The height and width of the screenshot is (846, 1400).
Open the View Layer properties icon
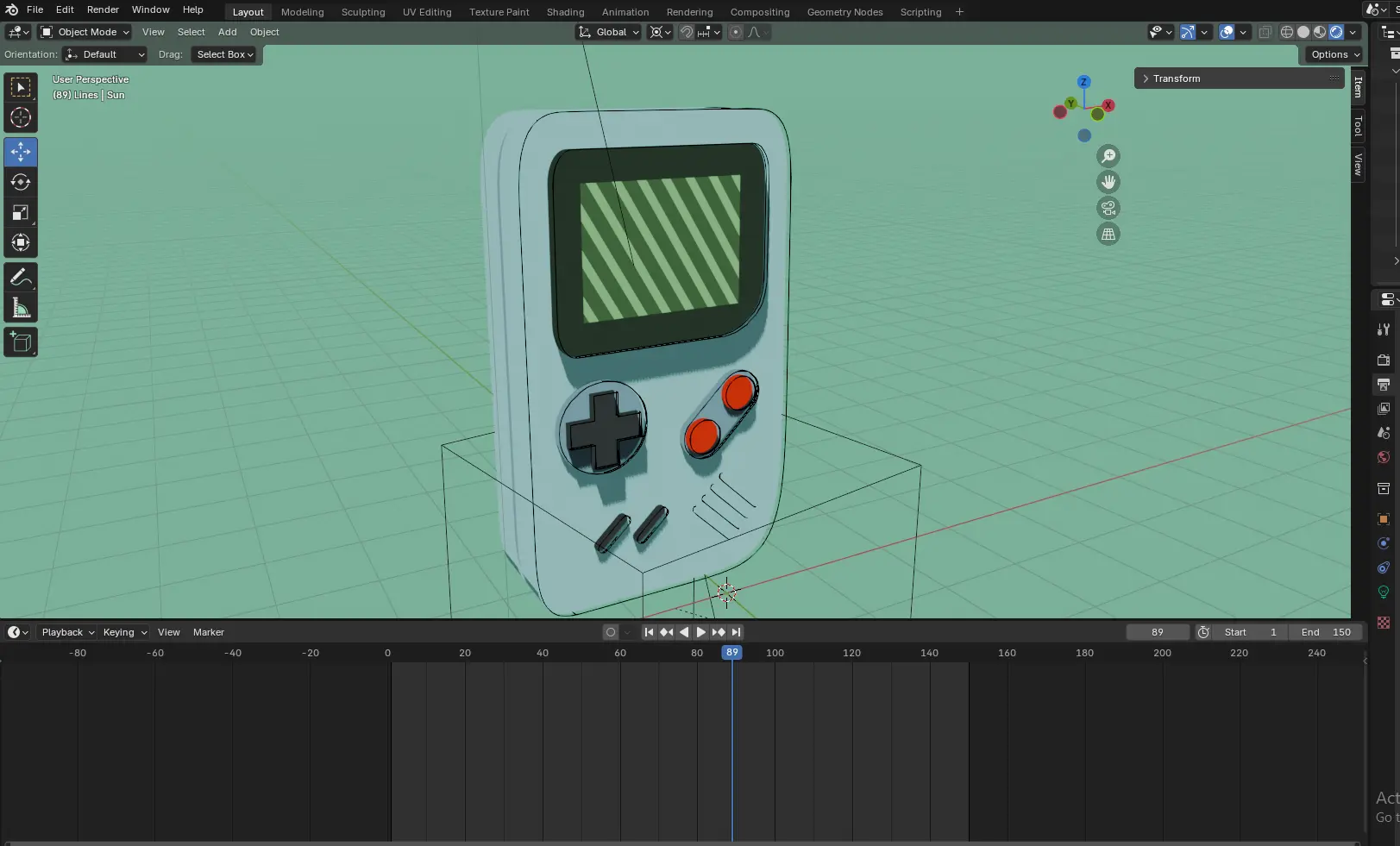coord(1384,408)
